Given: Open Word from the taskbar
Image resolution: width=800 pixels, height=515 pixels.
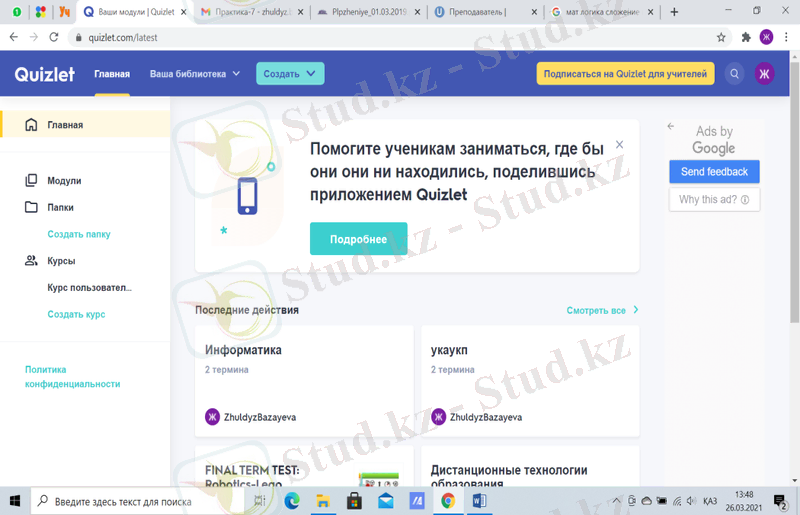Looking at the screenshot, I should tap(479, 501).
